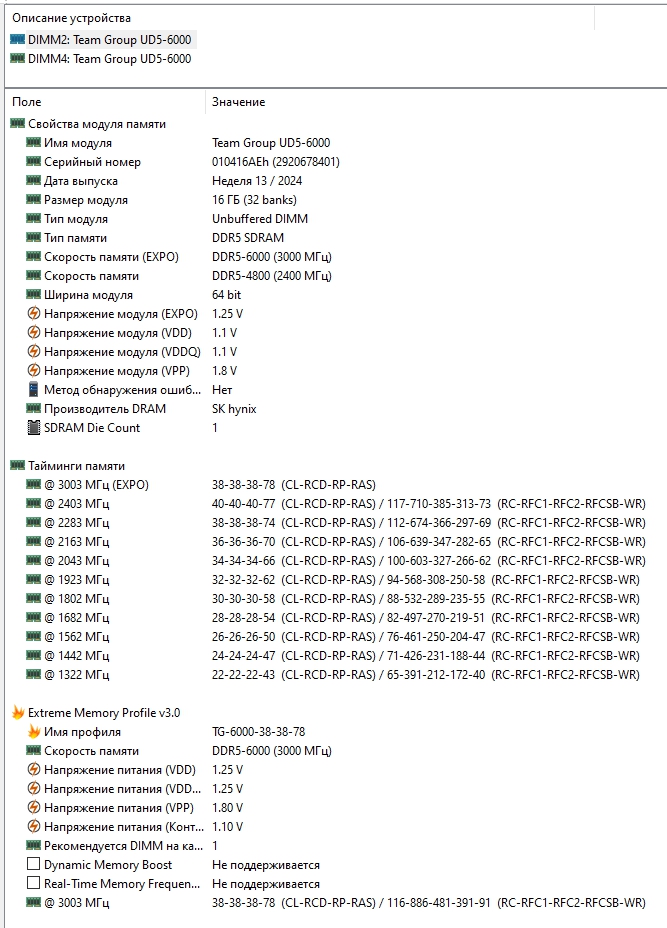
Task: Select the @ 2163 МГц timing row
Action: (x=336, y=542)
